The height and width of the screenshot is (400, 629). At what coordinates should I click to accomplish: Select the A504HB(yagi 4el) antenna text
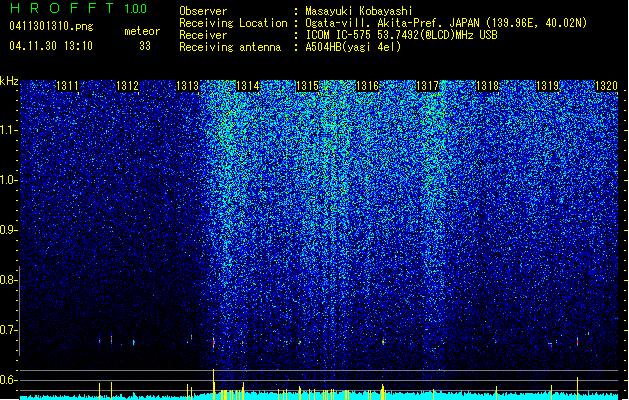click(353, 47)
